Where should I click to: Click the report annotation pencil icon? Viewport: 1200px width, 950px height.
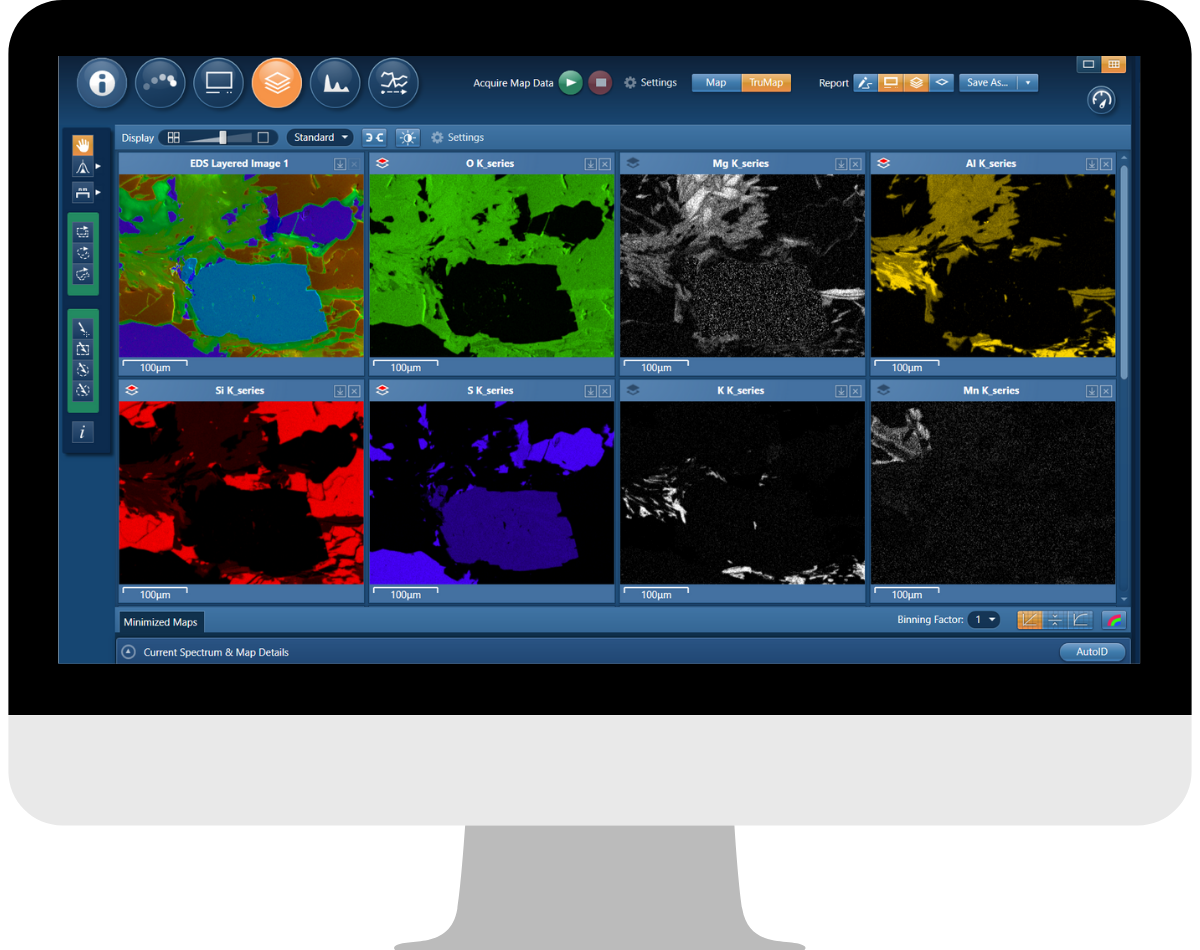[x=866, y=83]
